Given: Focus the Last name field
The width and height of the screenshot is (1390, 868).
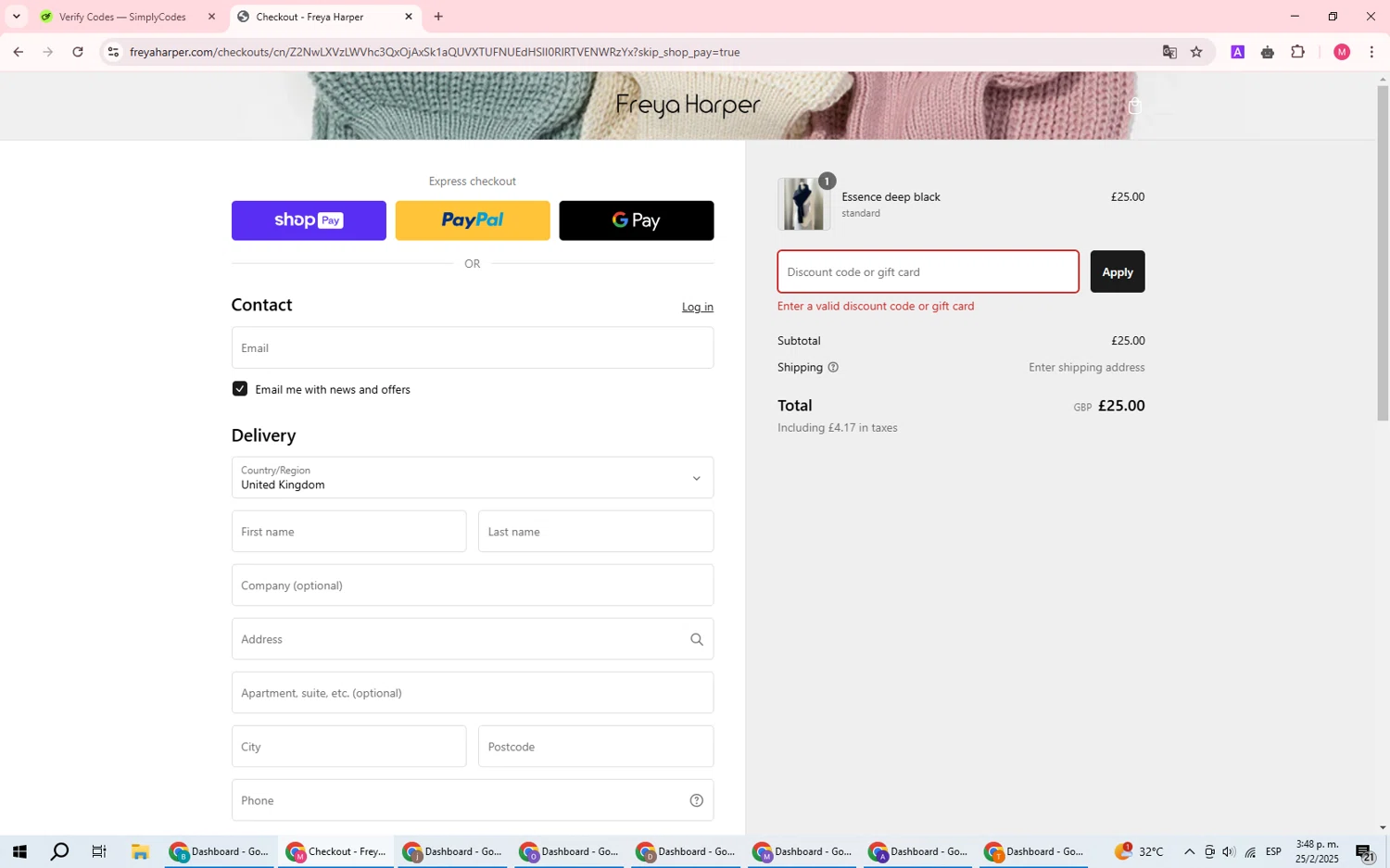Looking at the screenshot, I should point(596,532).
